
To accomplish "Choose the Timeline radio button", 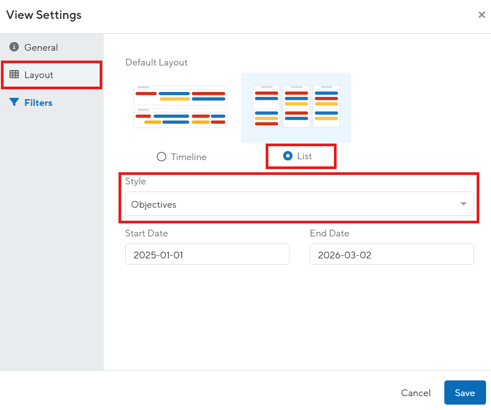I will click(x=161, y=157).
